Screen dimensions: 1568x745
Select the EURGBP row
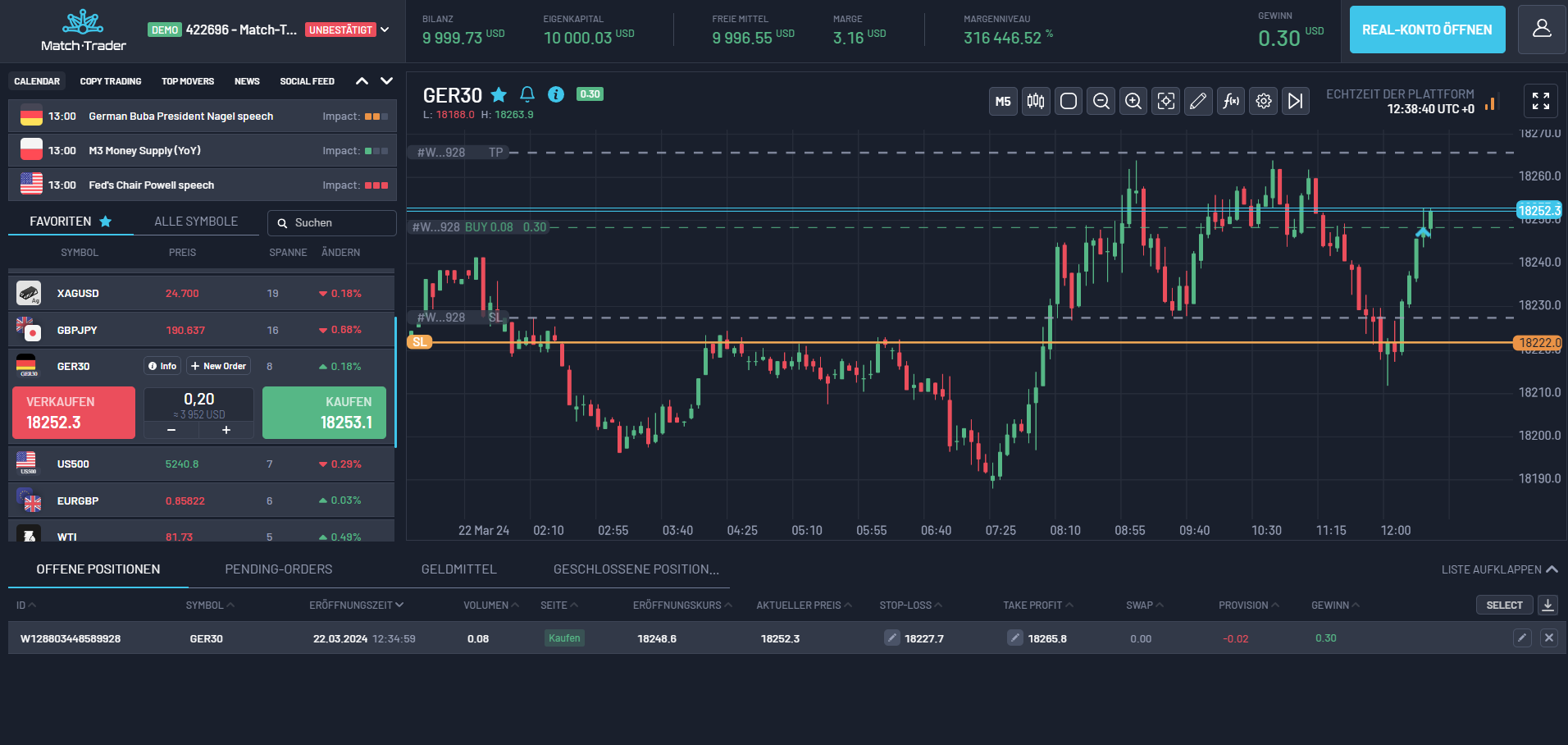tap(202, 500)
